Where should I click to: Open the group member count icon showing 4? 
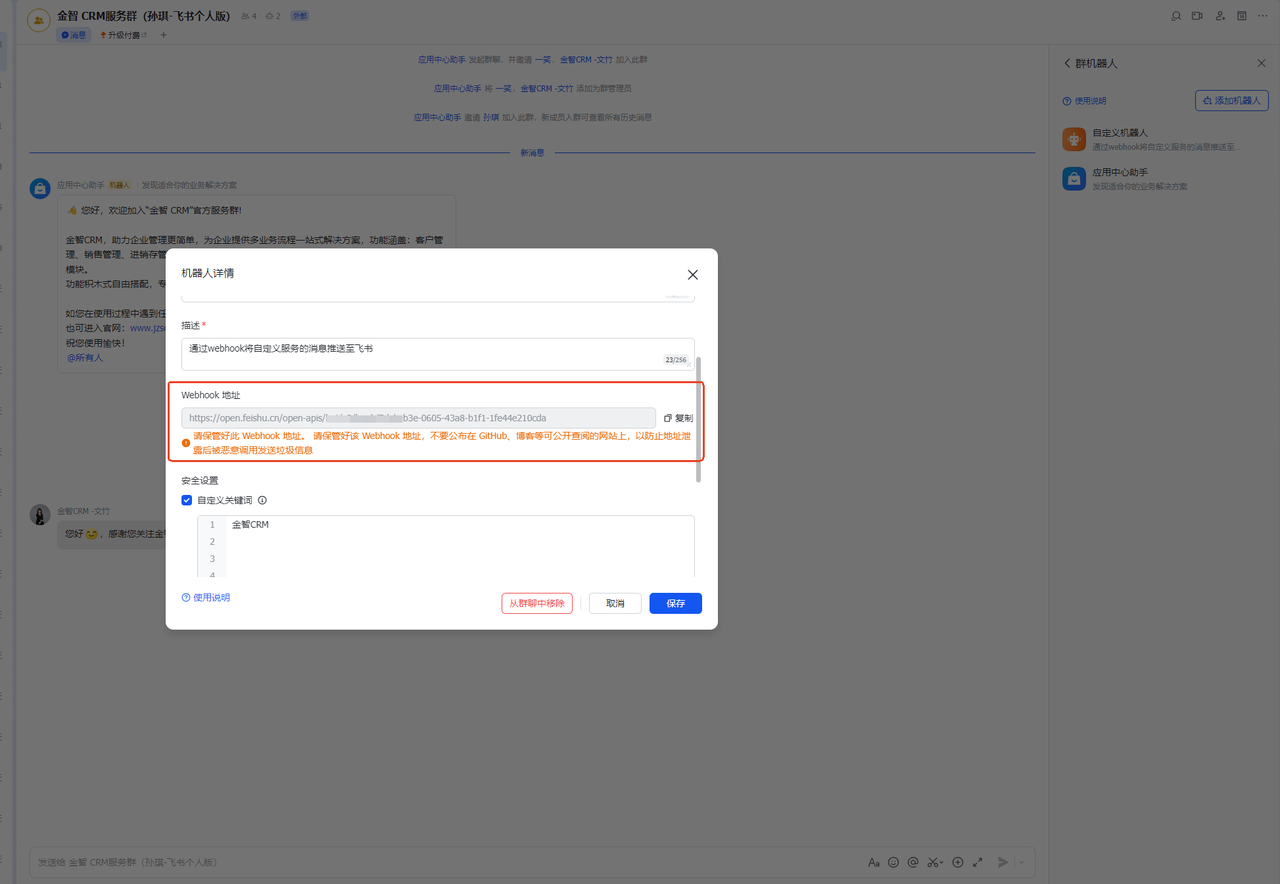[249, 16]
